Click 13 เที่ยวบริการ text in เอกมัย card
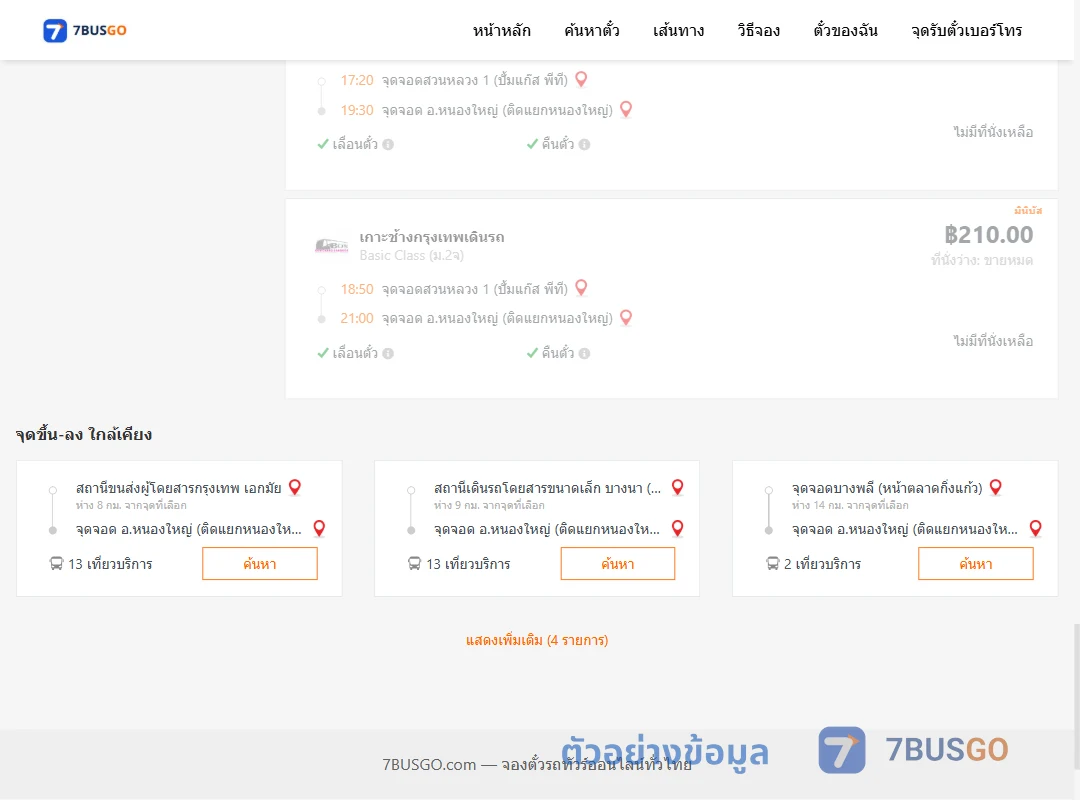This screenshot has width=1080, height=800. [110, 564]
